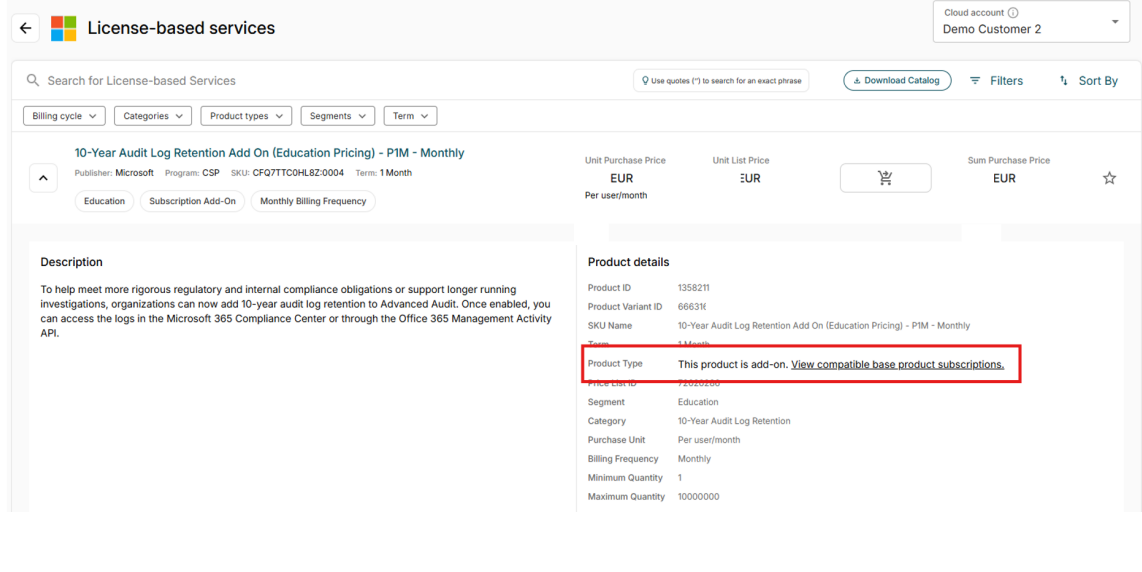
Task: Click the search magnifier icon
Action: coord(33,80)
